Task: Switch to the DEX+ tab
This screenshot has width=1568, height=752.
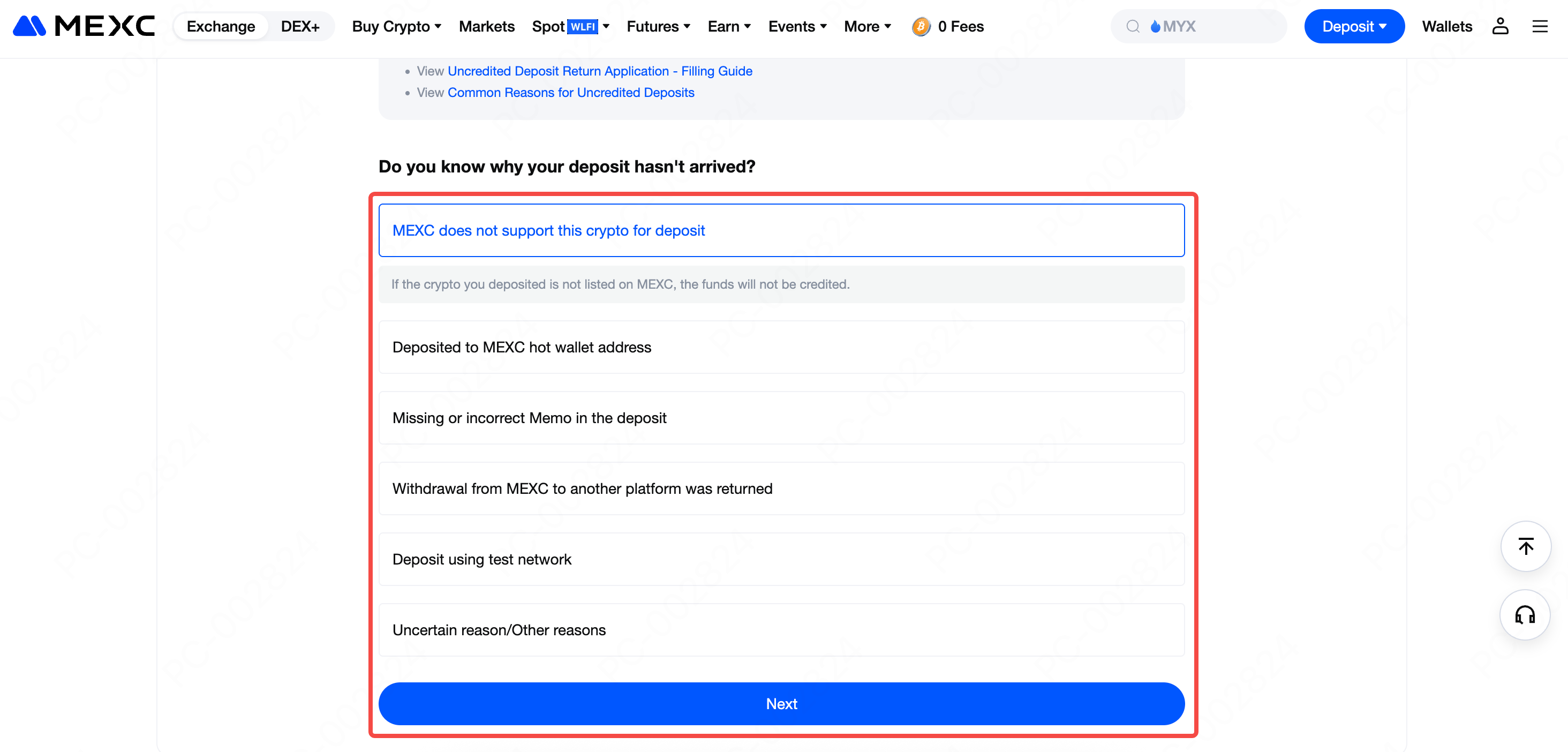Action: (x=300, y=26)
